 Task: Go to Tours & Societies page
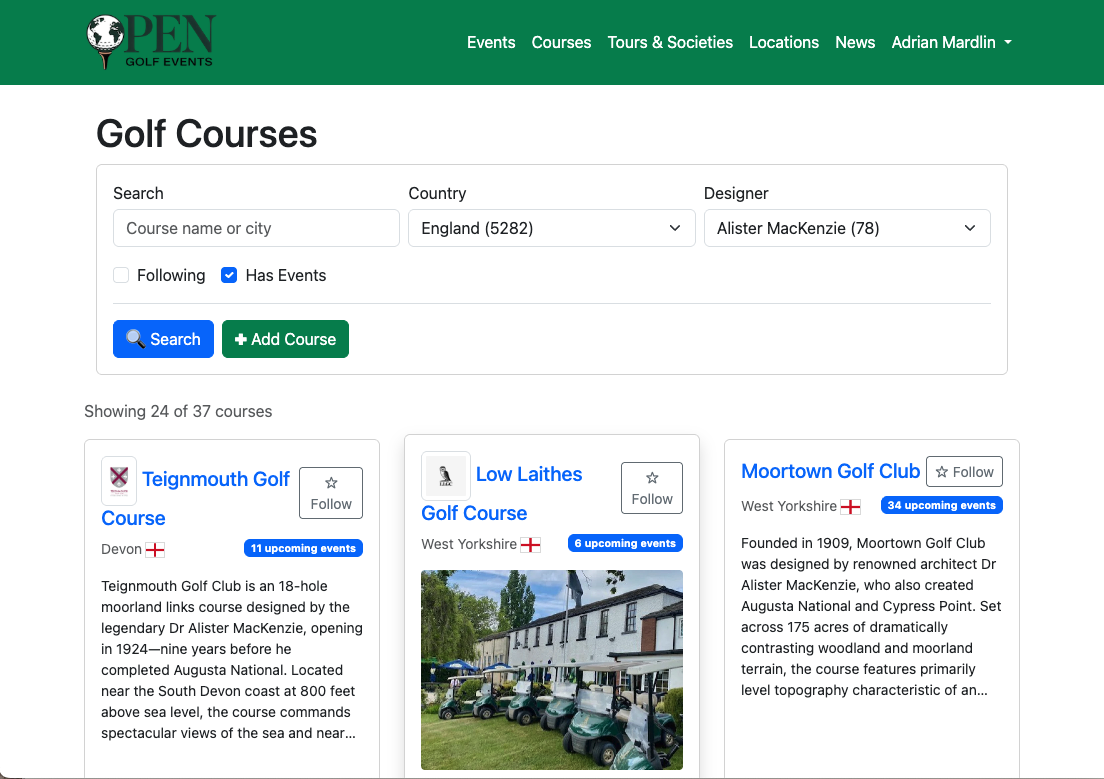[x=670, y=42]
